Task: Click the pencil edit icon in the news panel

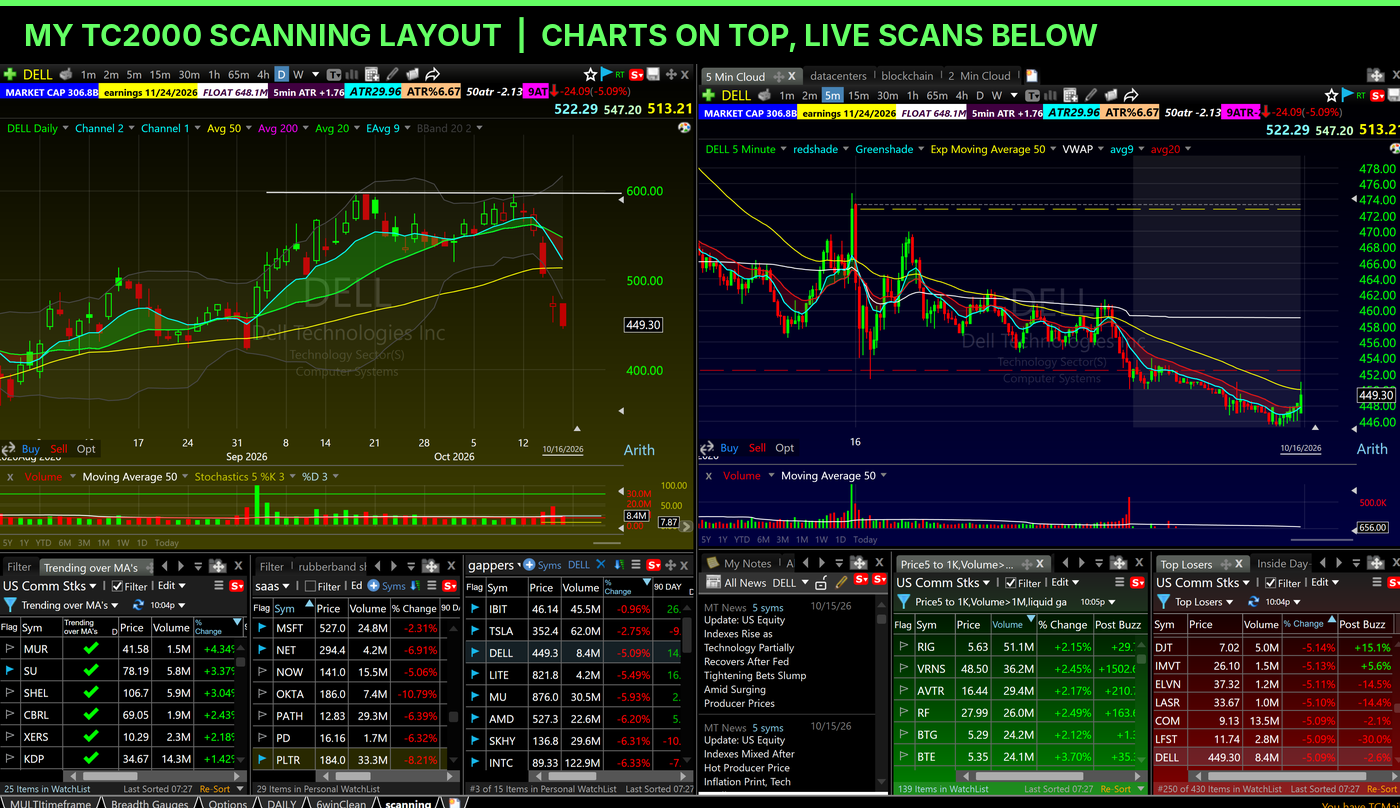Action: click(842, 582)
